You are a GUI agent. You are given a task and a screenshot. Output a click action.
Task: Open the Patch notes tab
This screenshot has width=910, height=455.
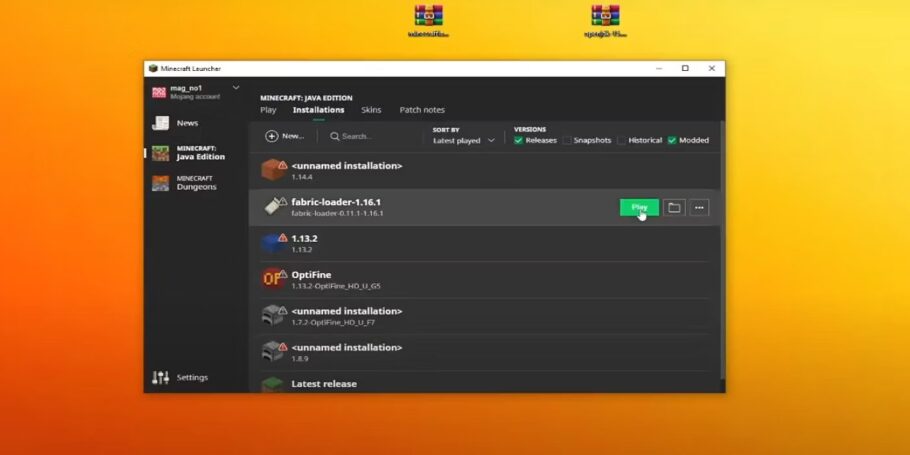point(422,110)
